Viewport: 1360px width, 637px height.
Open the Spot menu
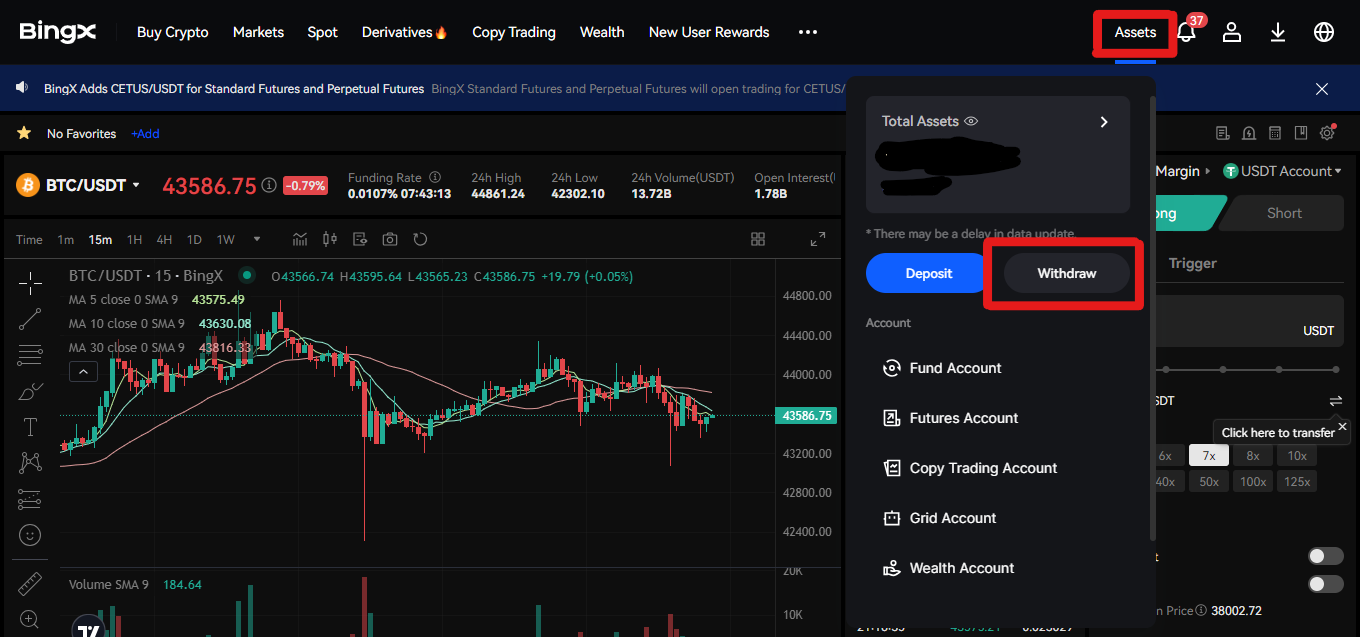click(x=323, y=32)
